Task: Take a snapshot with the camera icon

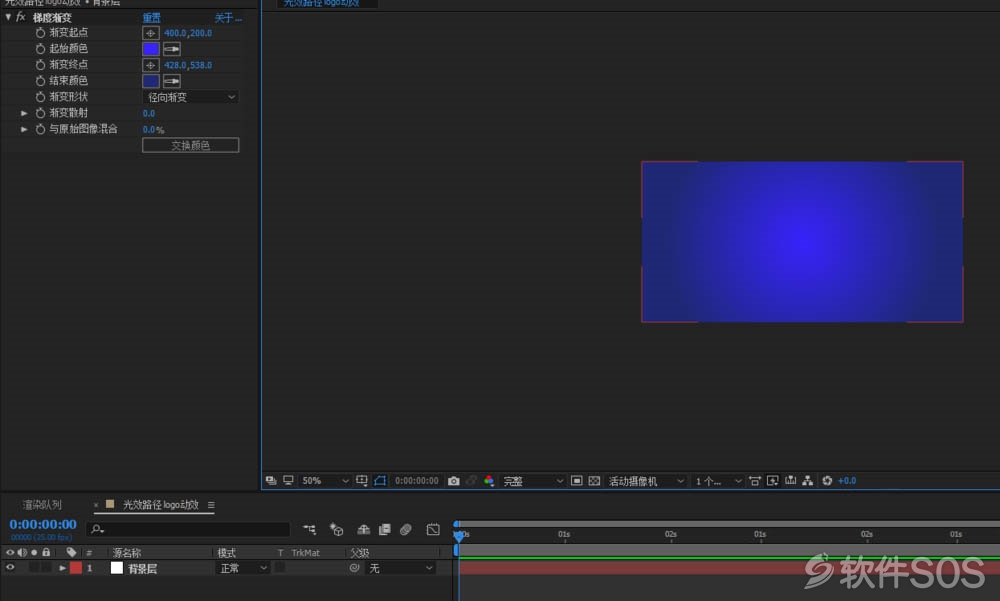Action: (x=453, y=481)
